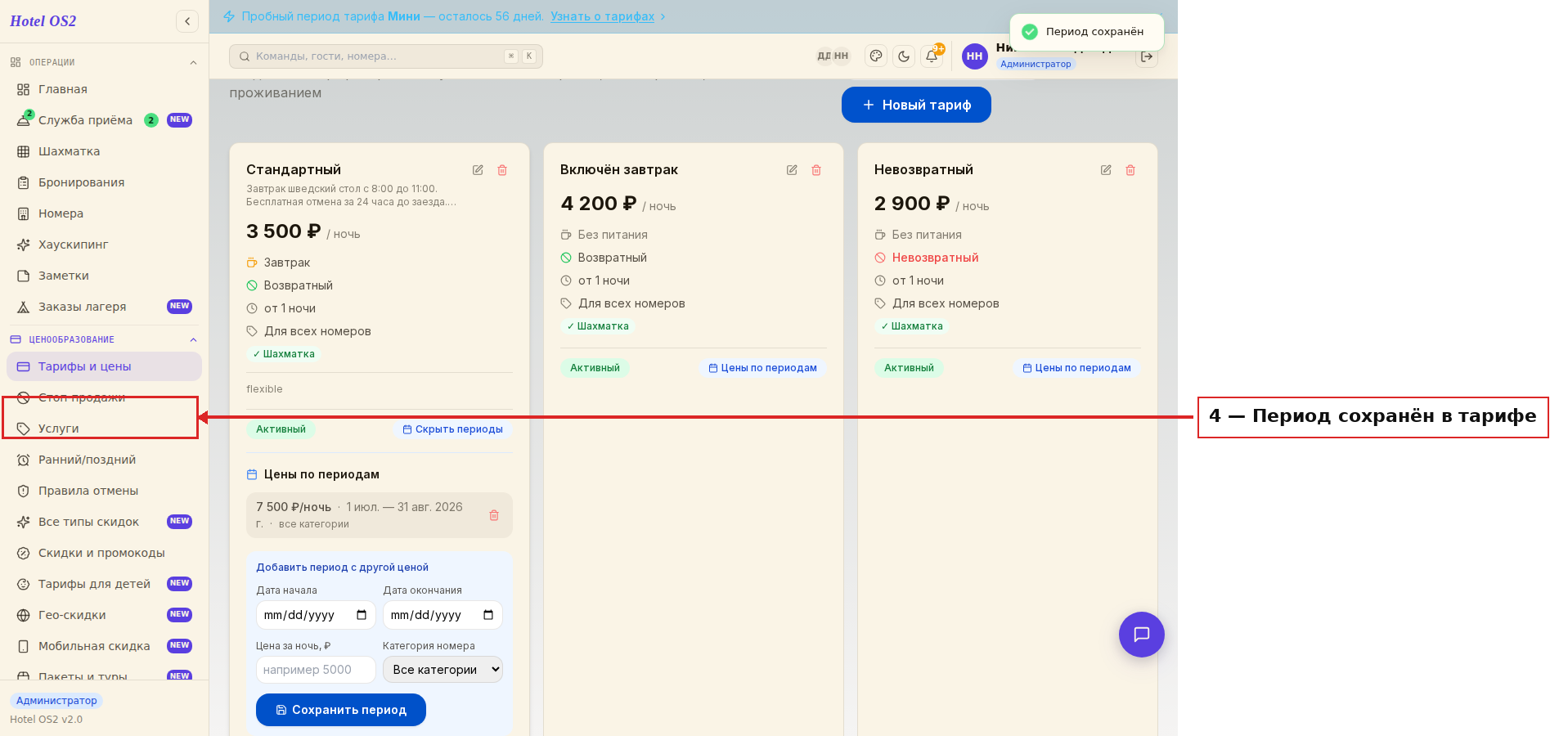Delete the 7 500 ₽ price period
Image resolution: width=1568 pixels, height=736 pixels.
[x=494, y=515]
